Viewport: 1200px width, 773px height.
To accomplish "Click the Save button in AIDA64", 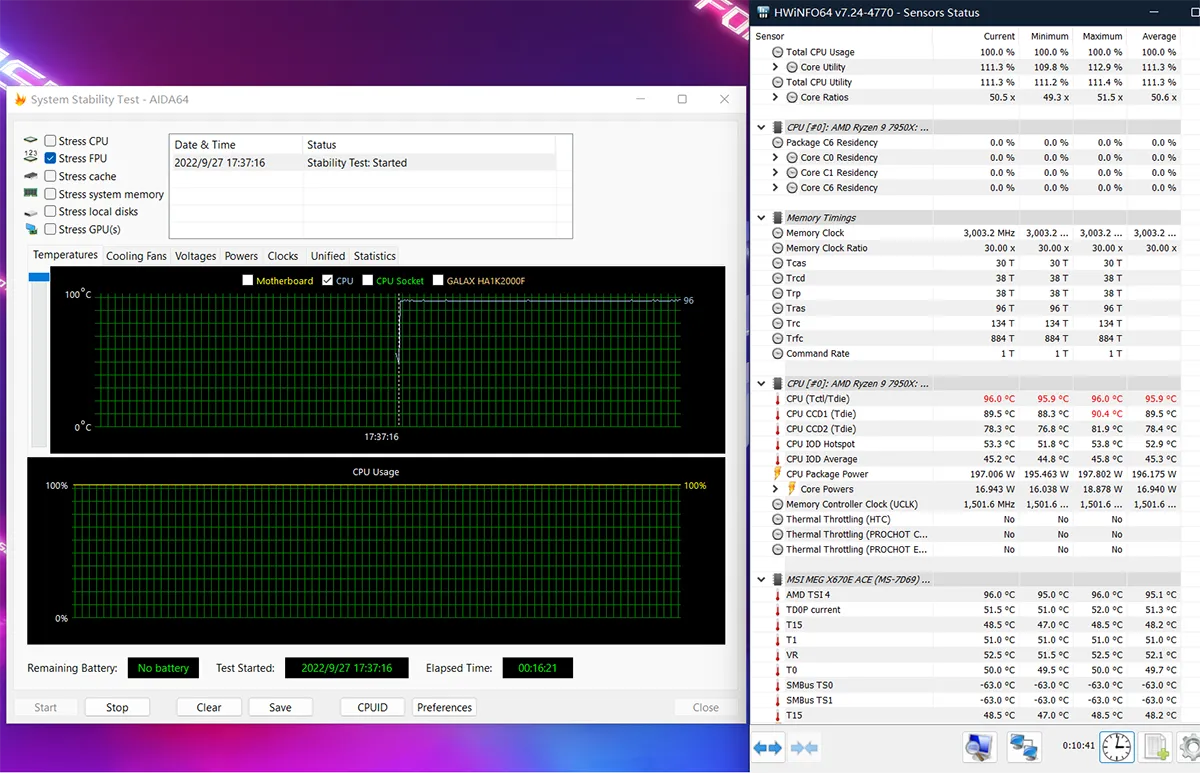I will pos(280,707).
